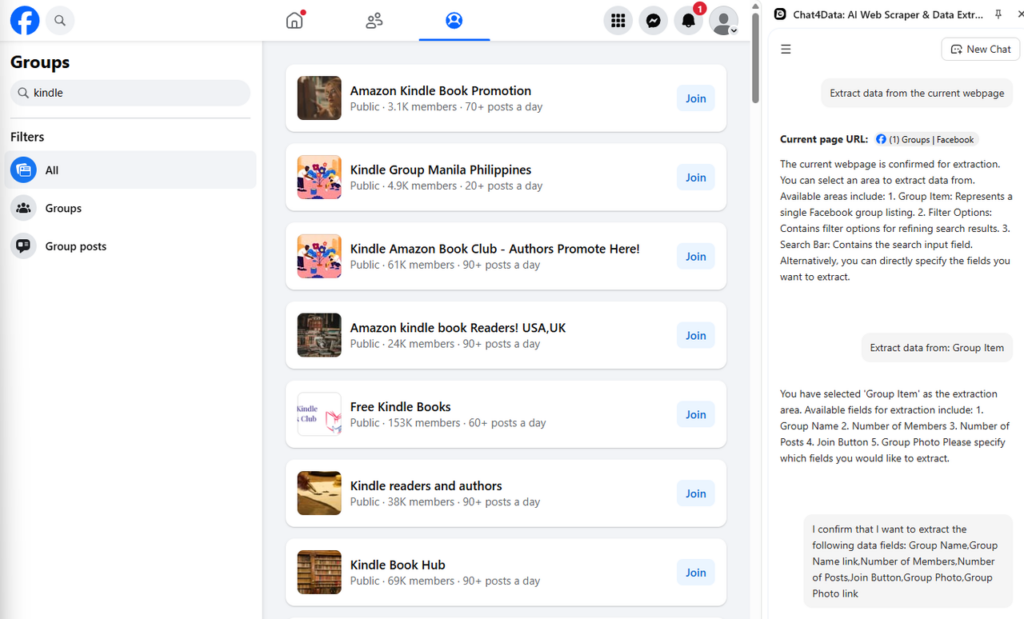This screenshot has width=1024, height=619.
Task: Open Messenger from the top bar
Action: (x=653, y=20)
